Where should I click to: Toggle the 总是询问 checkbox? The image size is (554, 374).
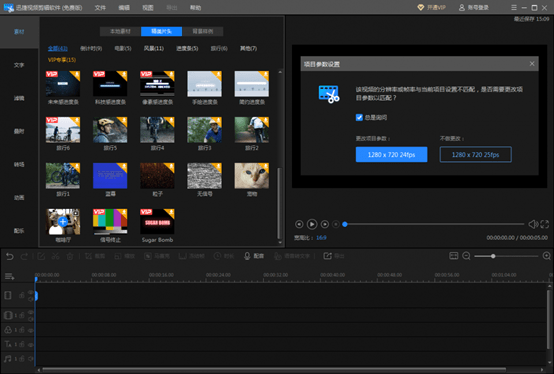click(359, 118)
